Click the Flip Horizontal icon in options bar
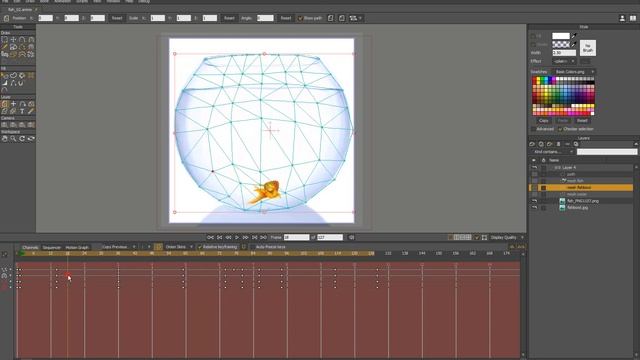Image resolution: width=640 pixels, height=360 pixels. point(331,18)
